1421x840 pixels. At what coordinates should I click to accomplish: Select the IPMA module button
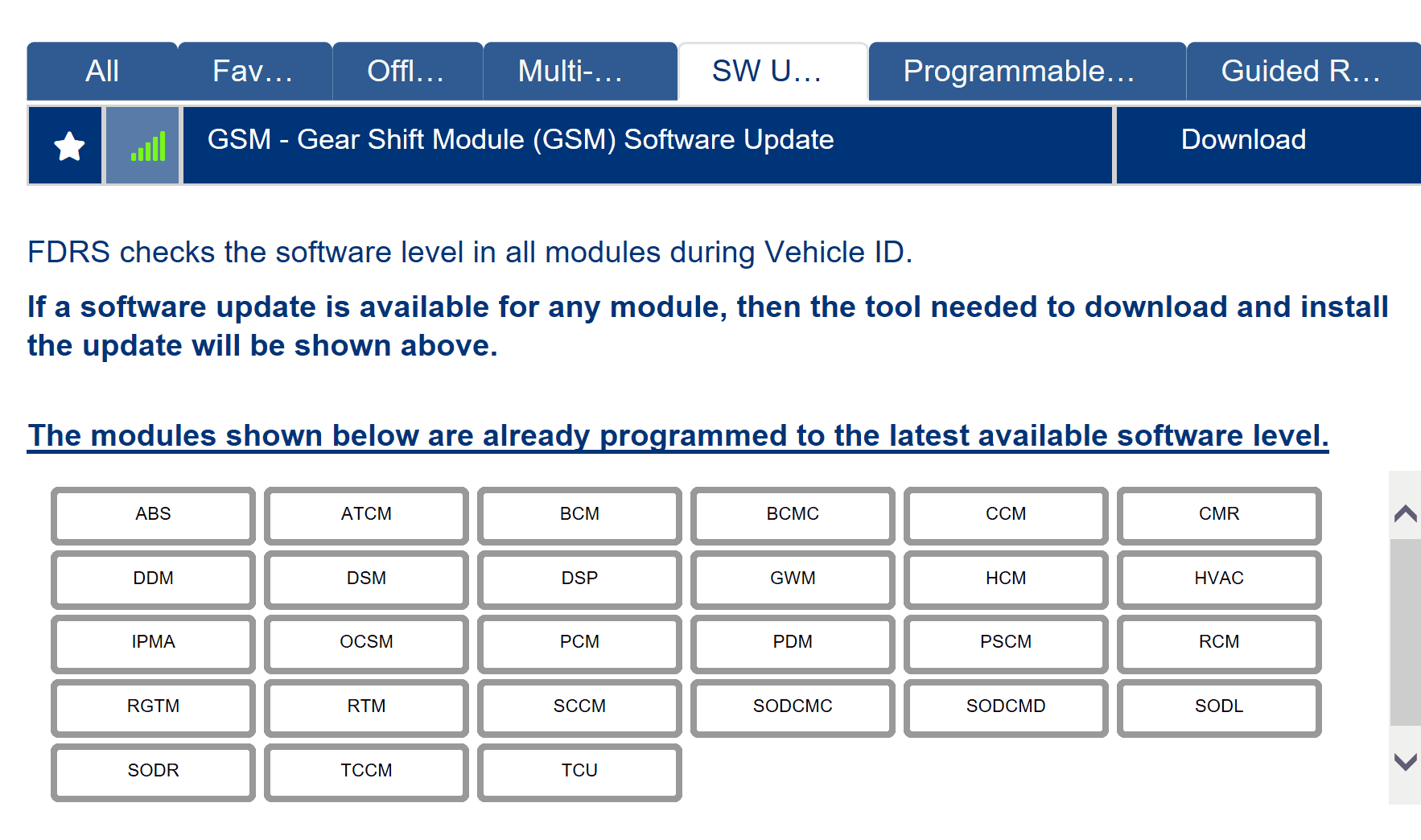pos(153,642)
